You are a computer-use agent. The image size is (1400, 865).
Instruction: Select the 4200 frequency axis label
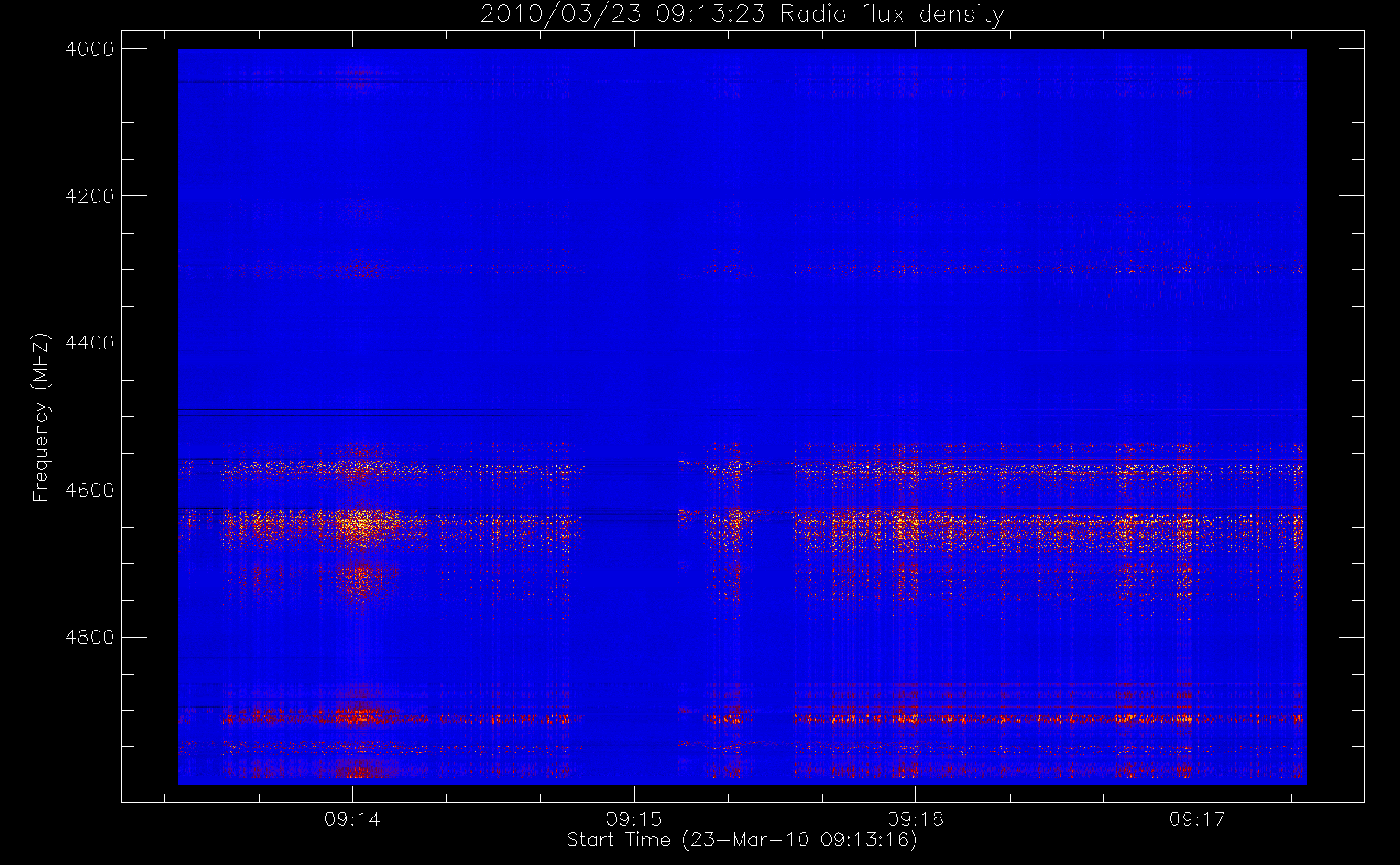pyautogui.click(x=90, y=196)
